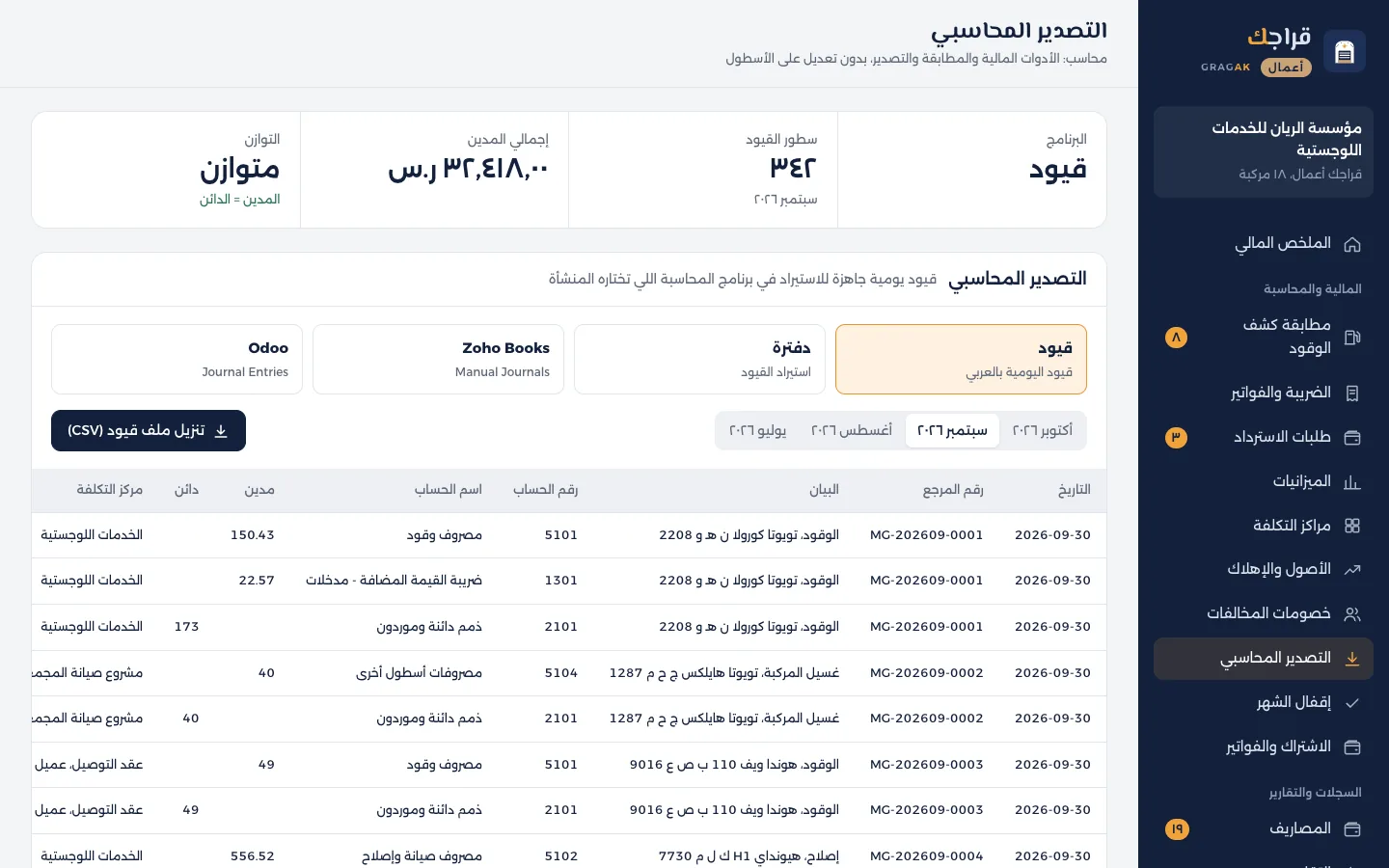Switch to the أغسطس ٢٠٢٦ month tab

852,430
